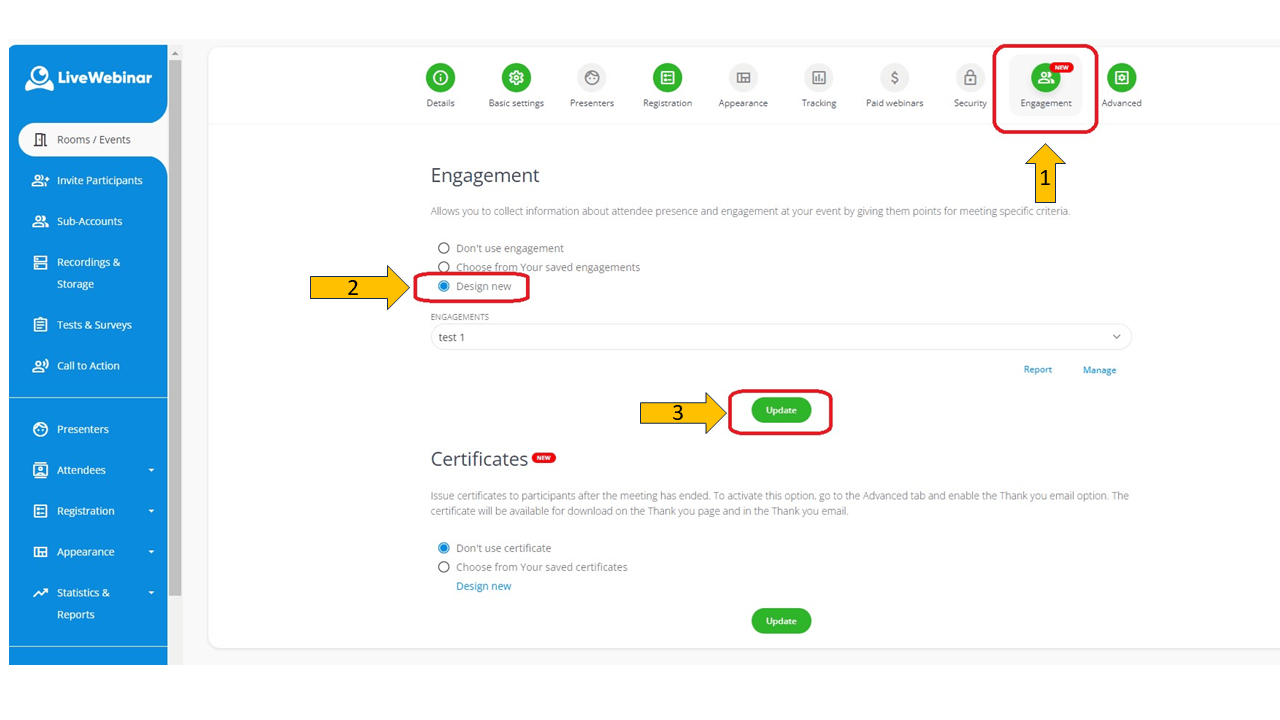Select "Choose from Your saved certificates" option
This screenshot has width=1280, height=720.
444,567
